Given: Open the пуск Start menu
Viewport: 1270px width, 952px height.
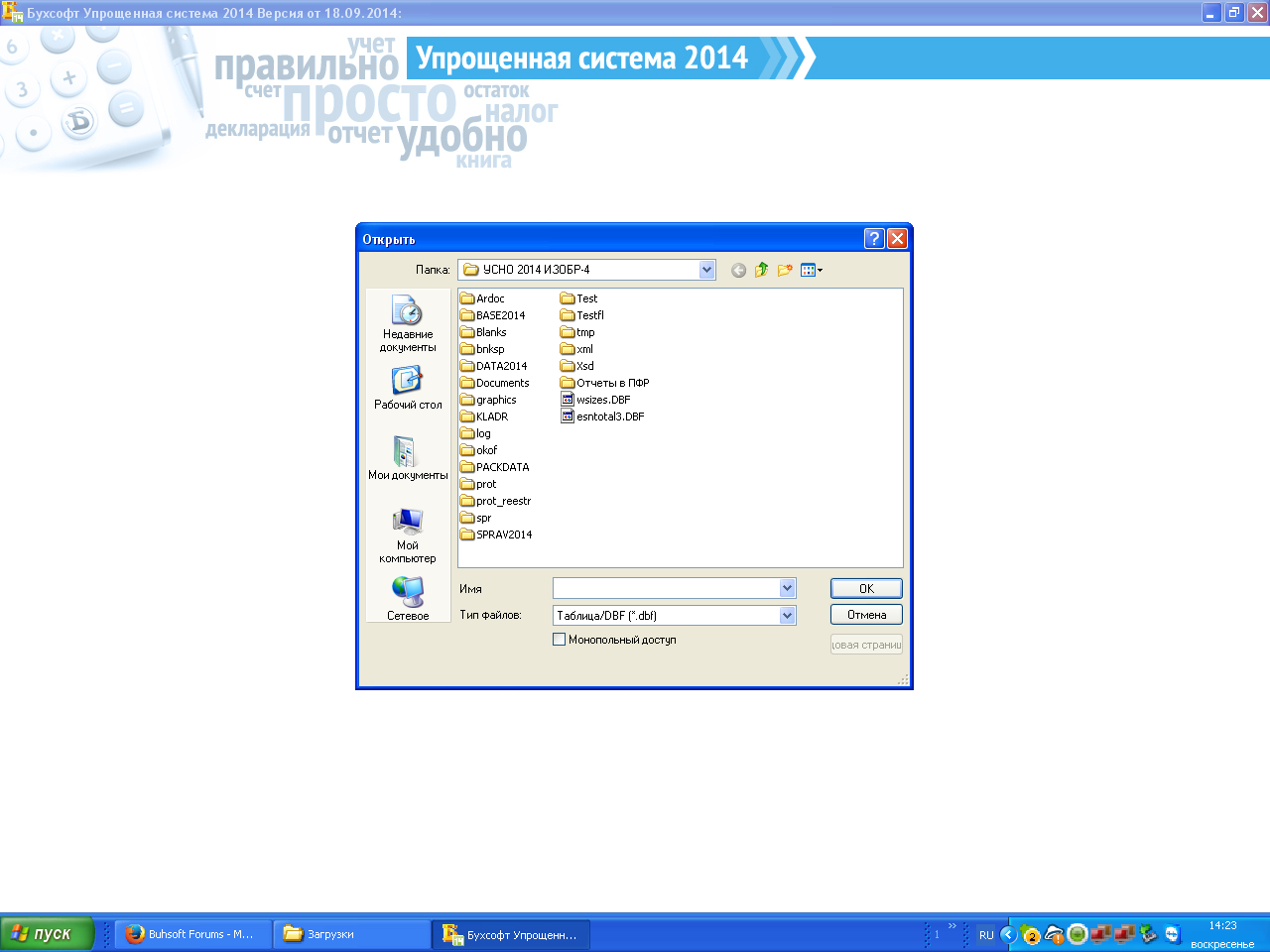Looking at the screenshot, I should point(47,934).
